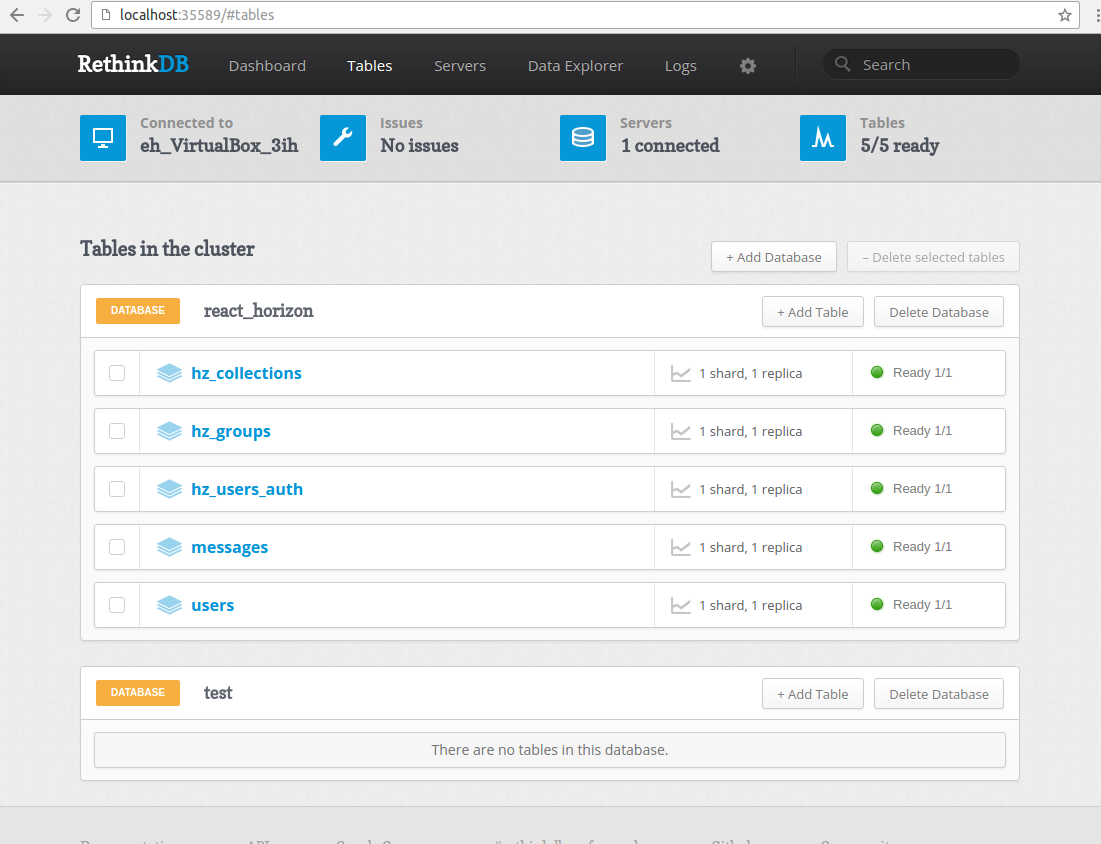The width and height of the screenshot is (1101, 844).
Task: Add a table to react_horizon database
Action: (x=812, y=312)
